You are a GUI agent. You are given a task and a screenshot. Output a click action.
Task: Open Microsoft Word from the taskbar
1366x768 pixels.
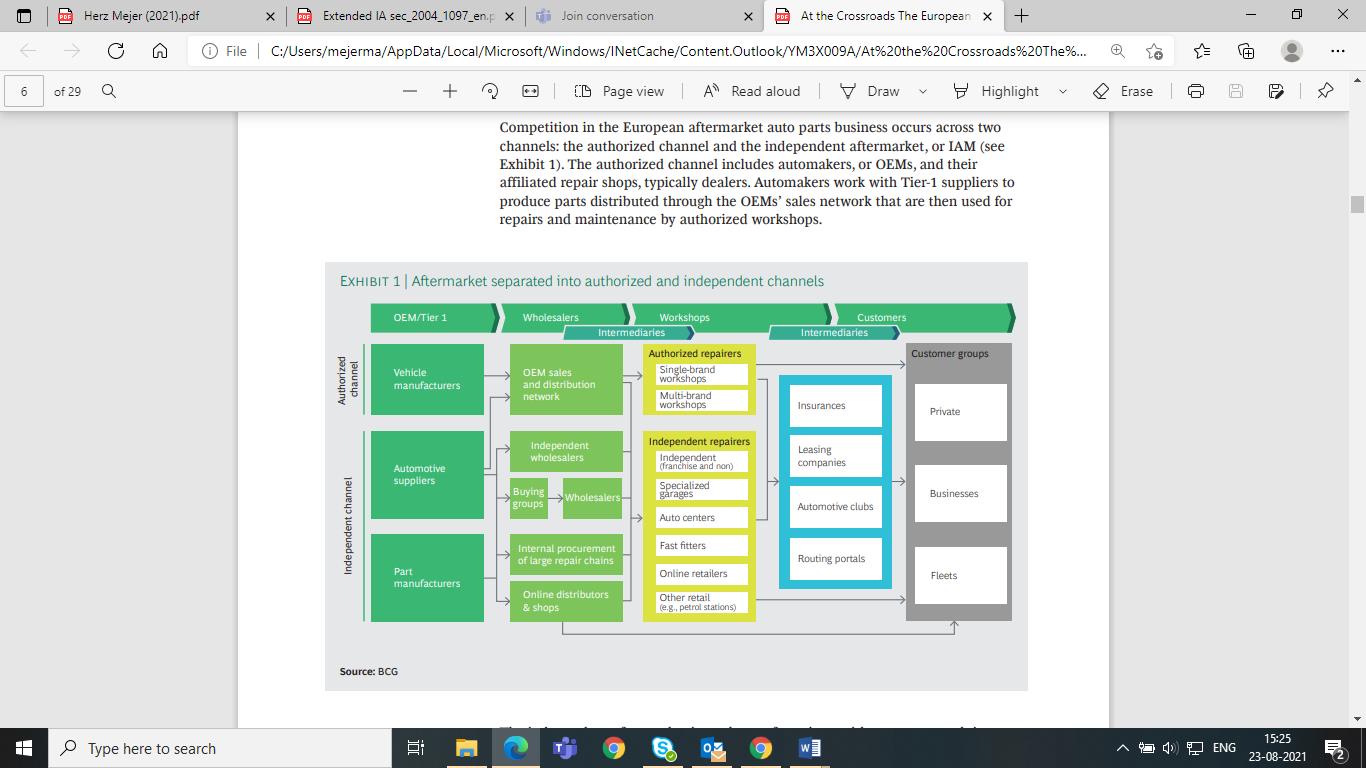(x=809, y=748)
